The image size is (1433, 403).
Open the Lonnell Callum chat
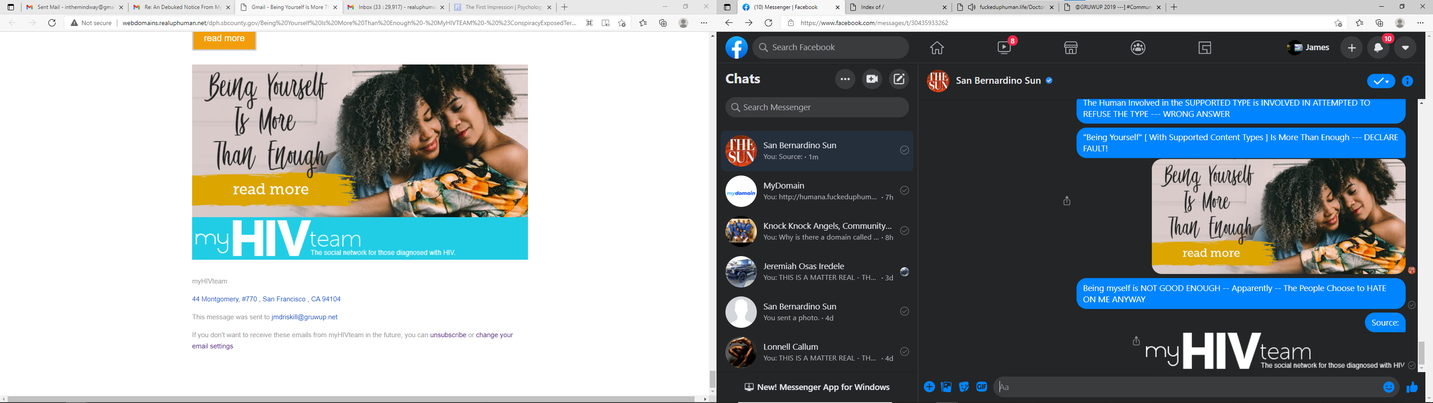coord(818,351)
